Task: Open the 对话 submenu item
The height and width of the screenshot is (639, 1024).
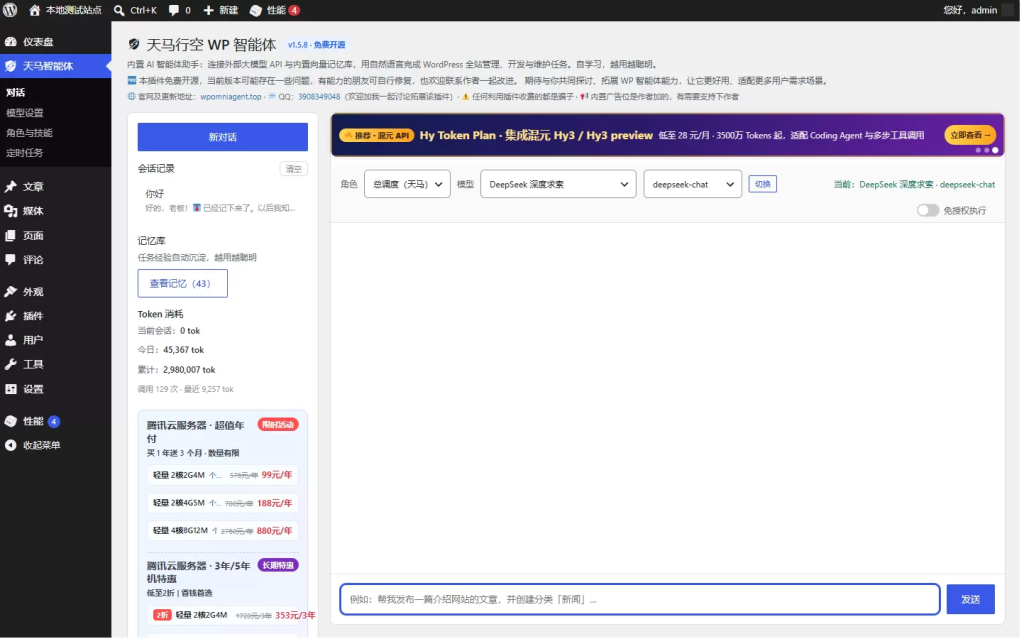Action: point(16,92)
